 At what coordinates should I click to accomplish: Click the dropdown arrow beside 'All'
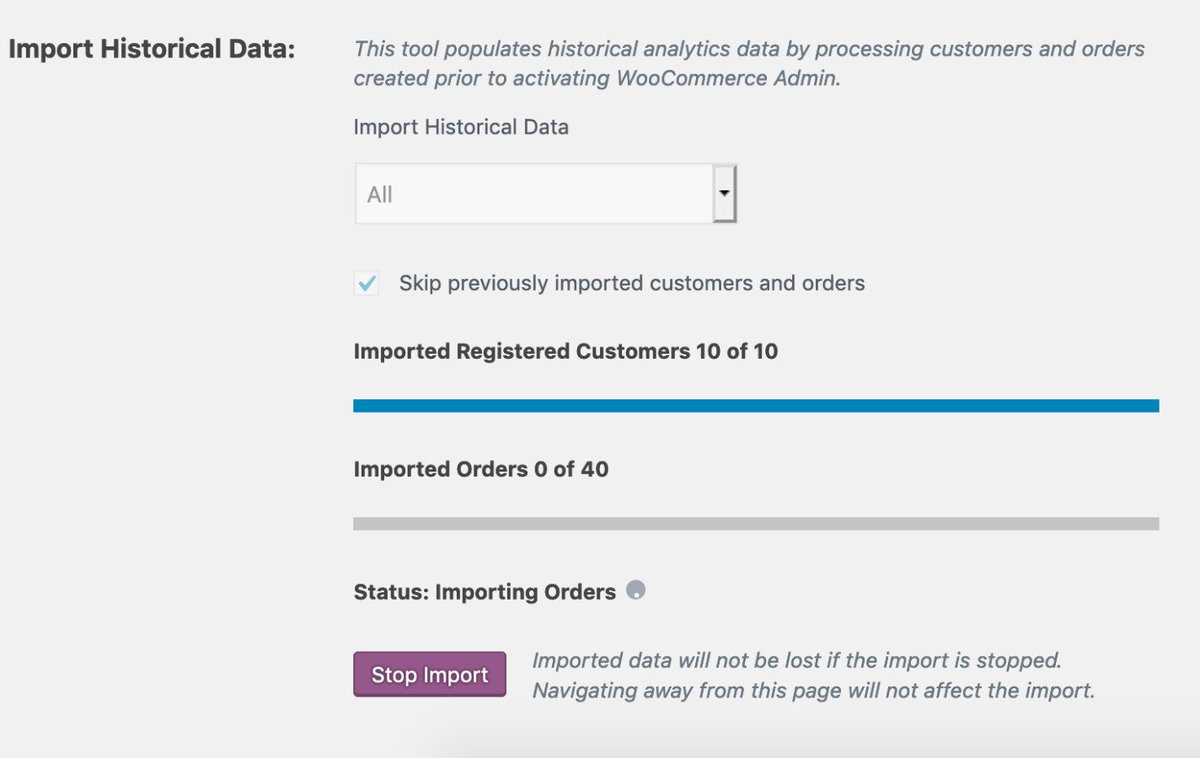tap(725, 194)
